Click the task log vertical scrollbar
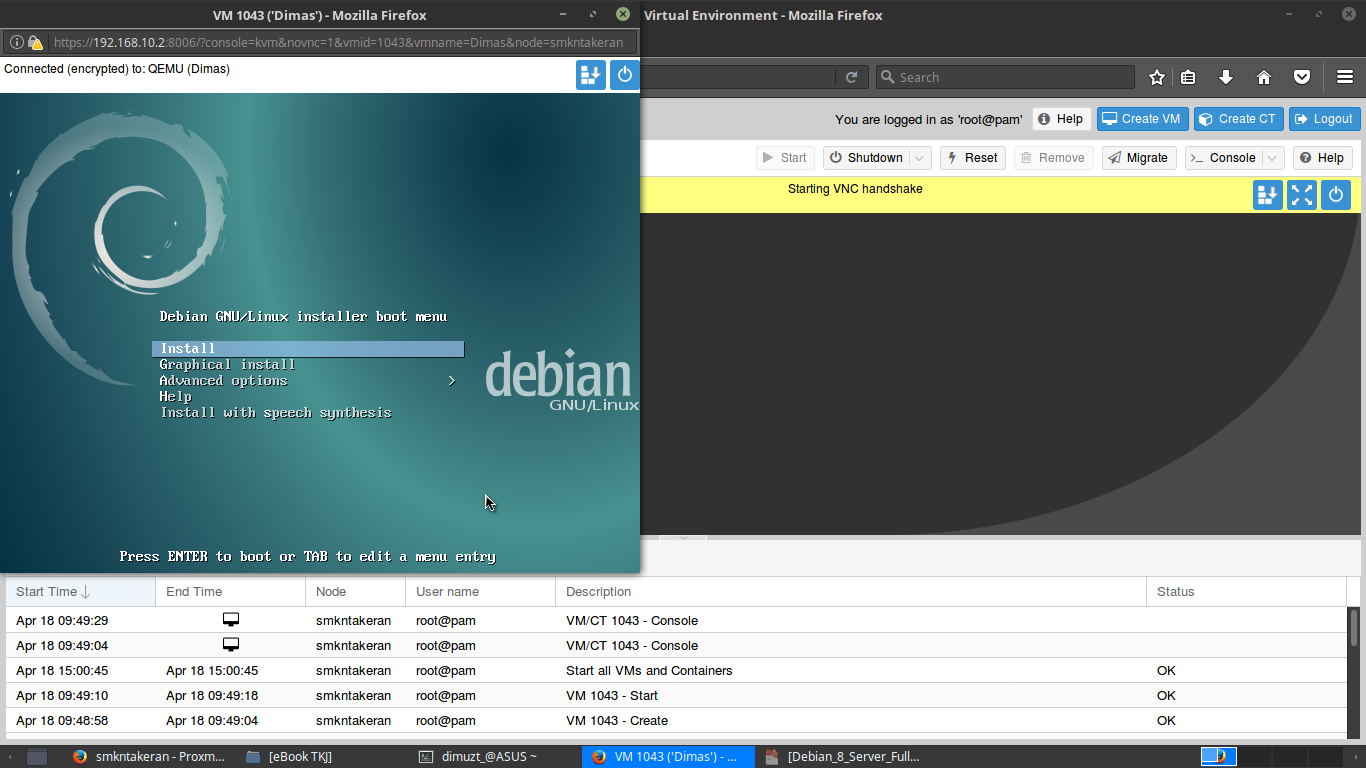Image resolution: width=1366 pixels, height=768 pixels. click(1354, 627)
